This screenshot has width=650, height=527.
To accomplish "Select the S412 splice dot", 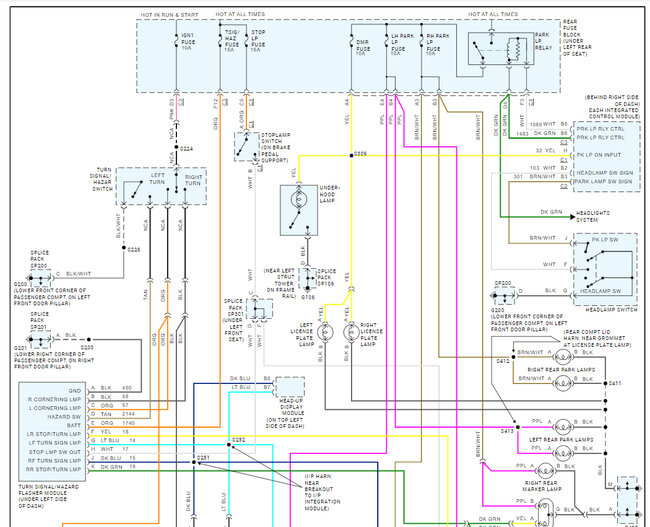I will pyautogui.click(x=514, y=357).
